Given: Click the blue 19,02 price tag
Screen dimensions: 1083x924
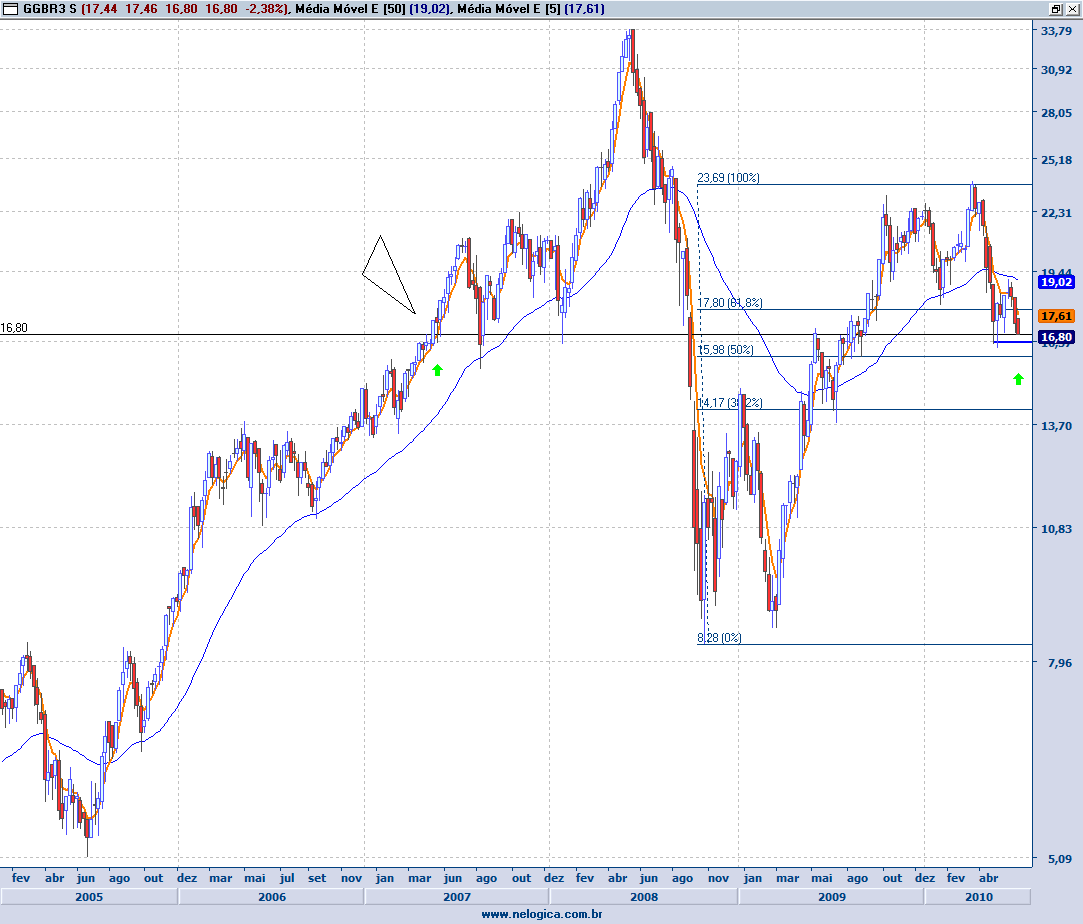Looking at the screenshot, I should click(x=1057, y=282).
